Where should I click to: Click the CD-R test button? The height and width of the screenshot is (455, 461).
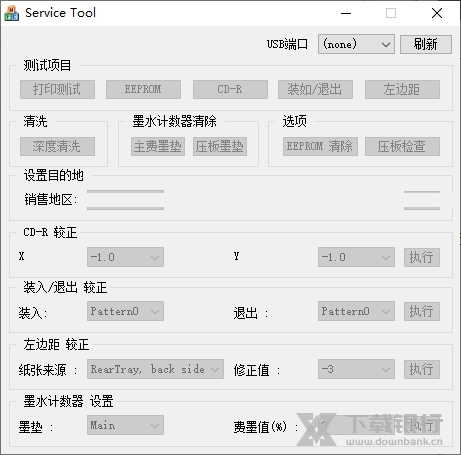point(230,89)
